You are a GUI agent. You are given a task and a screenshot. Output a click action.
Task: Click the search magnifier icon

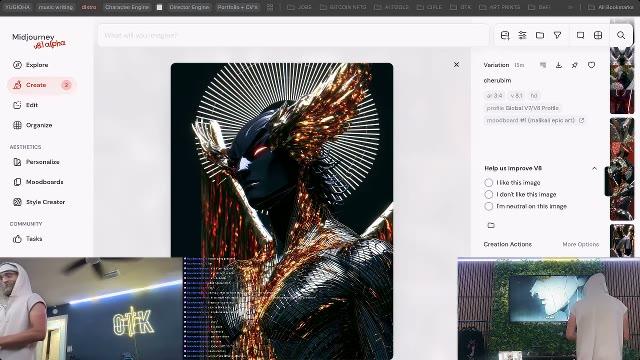point(621,36)
